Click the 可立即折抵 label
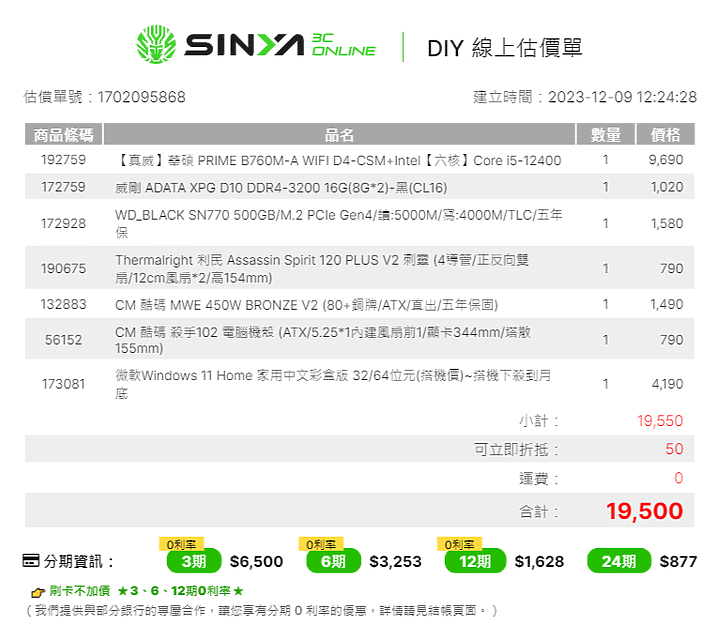Image resolution: width=720 pixels, height=641 pixels. pyautogui.click(x=517, y=450)
